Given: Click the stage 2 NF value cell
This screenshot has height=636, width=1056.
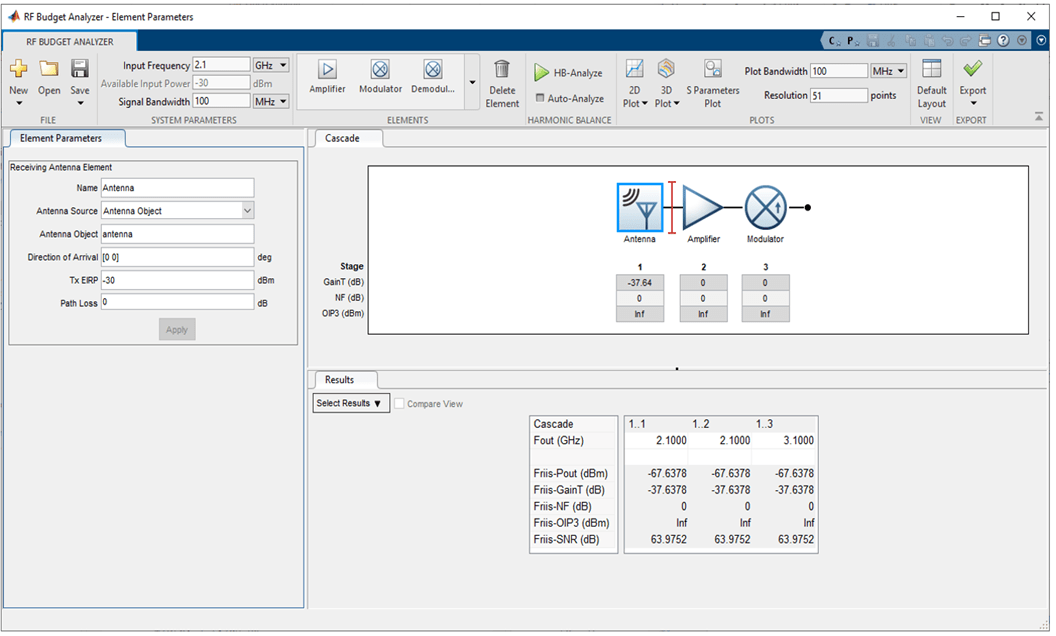Looking at the screenshot, I should tap(703, 298).
